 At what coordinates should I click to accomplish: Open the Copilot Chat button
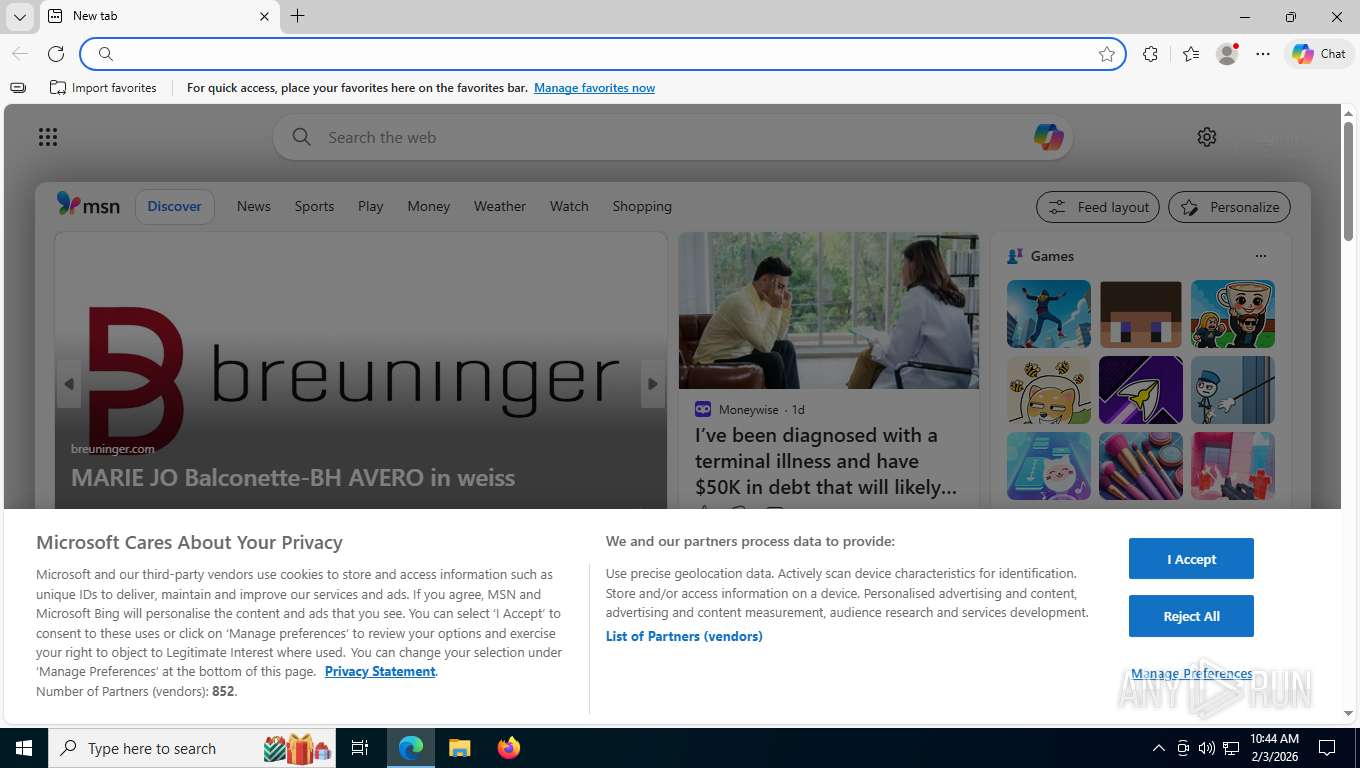click(x=1318, y=54)
